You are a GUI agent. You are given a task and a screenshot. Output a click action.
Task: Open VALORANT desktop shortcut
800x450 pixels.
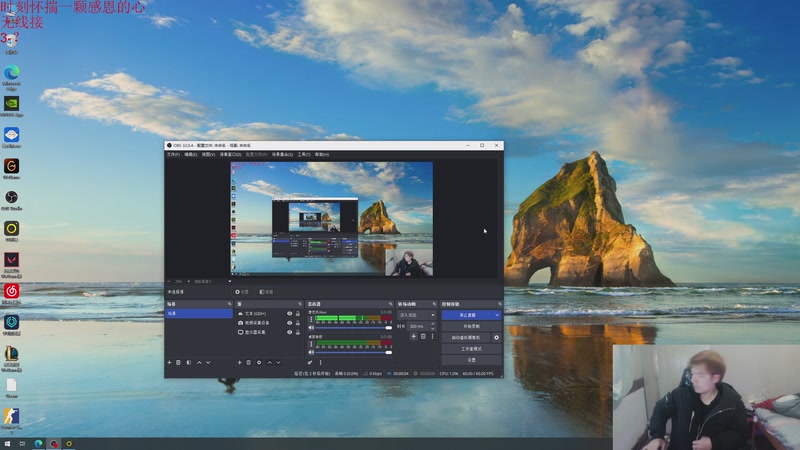point(11,265)
